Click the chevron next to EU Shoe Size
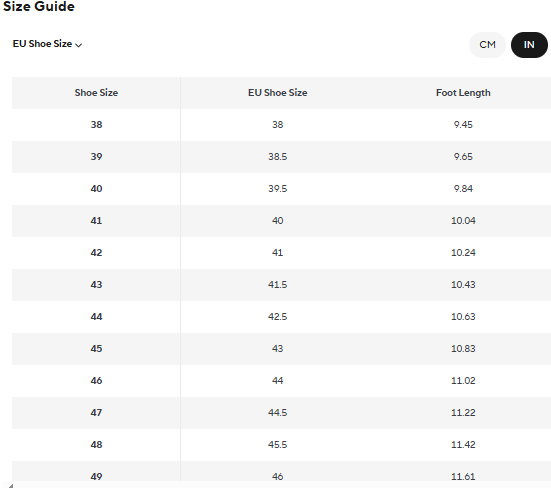Screen dimensions: 551x488 [79, 45]
